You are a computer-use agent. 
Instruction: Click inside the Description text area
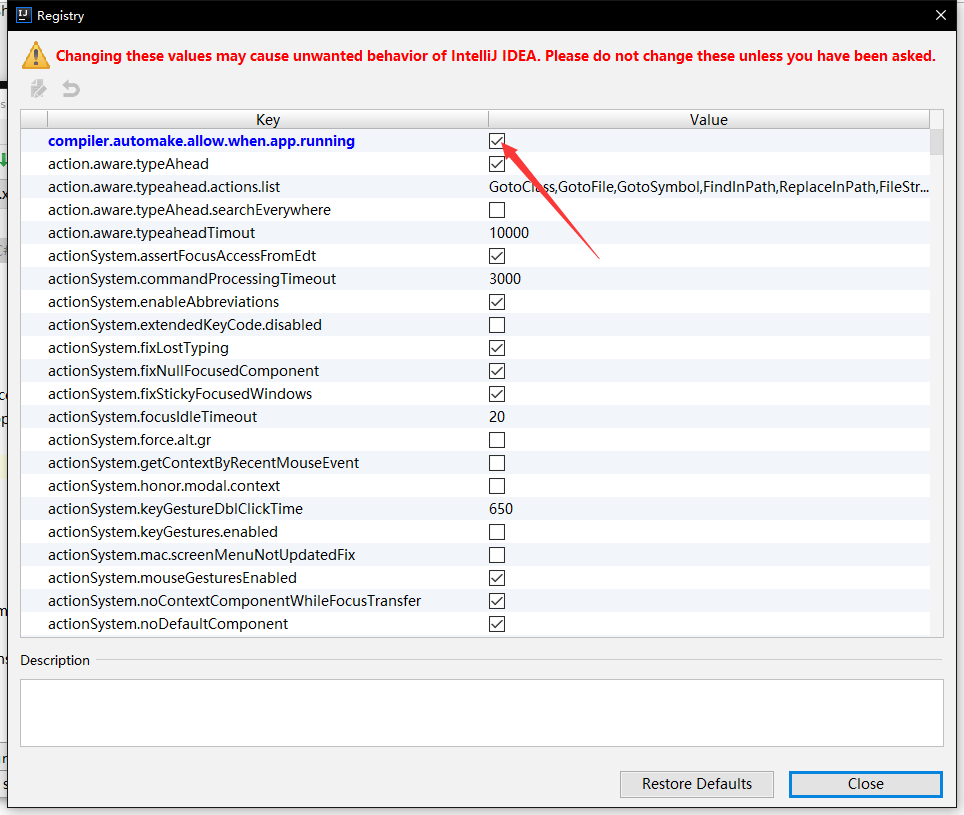pyautogui.click(x=481, y=713)
